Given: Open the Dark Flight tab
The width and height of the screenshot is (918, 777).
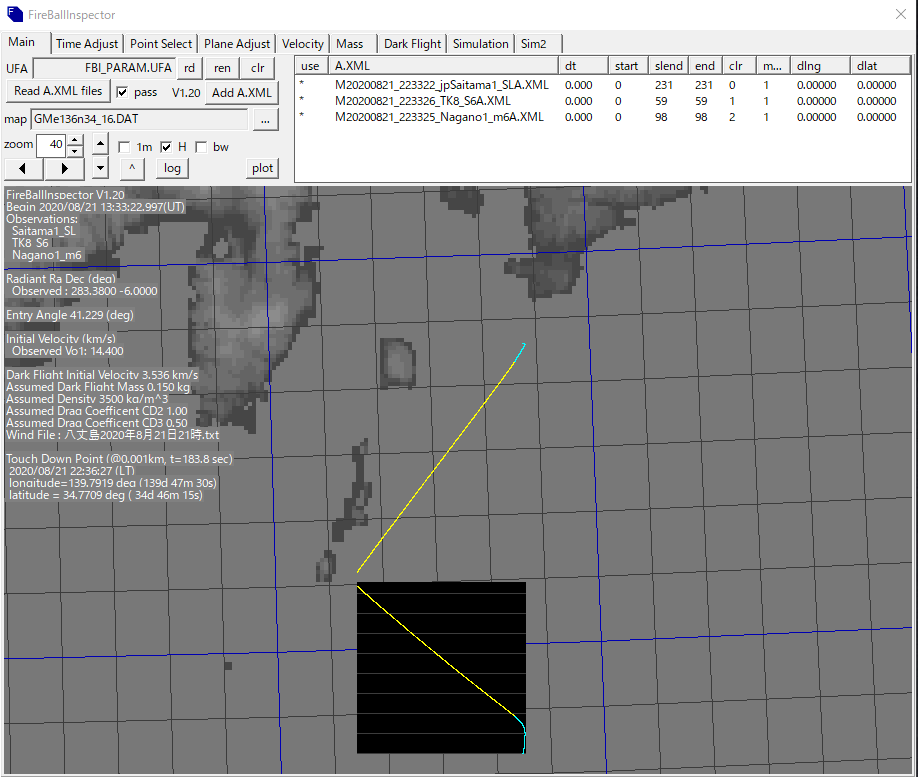Looking at the screenshot, I should [x=412, y=44].
